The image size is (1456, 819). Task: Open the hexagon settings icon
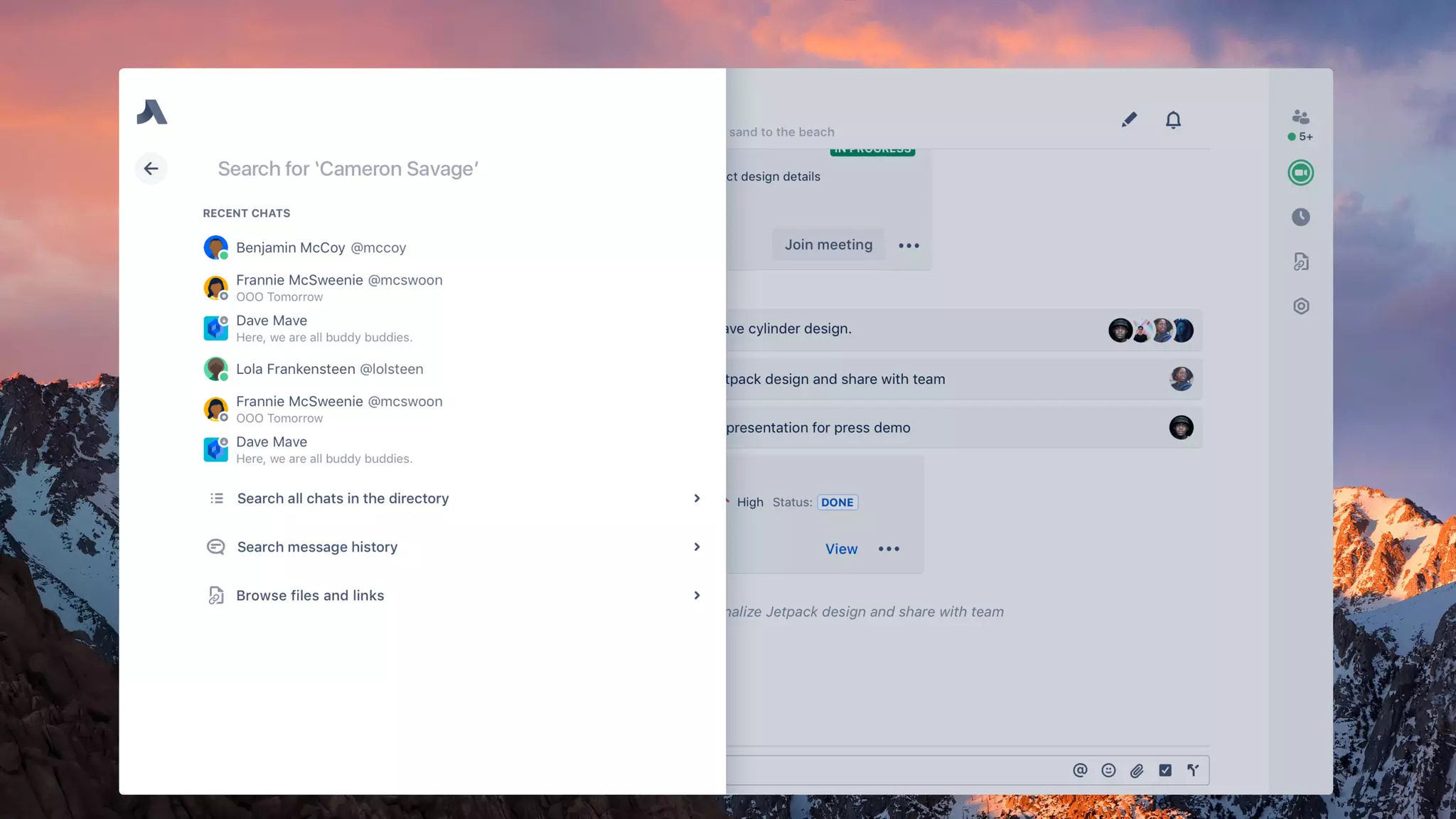click(x=1300, y=306)
